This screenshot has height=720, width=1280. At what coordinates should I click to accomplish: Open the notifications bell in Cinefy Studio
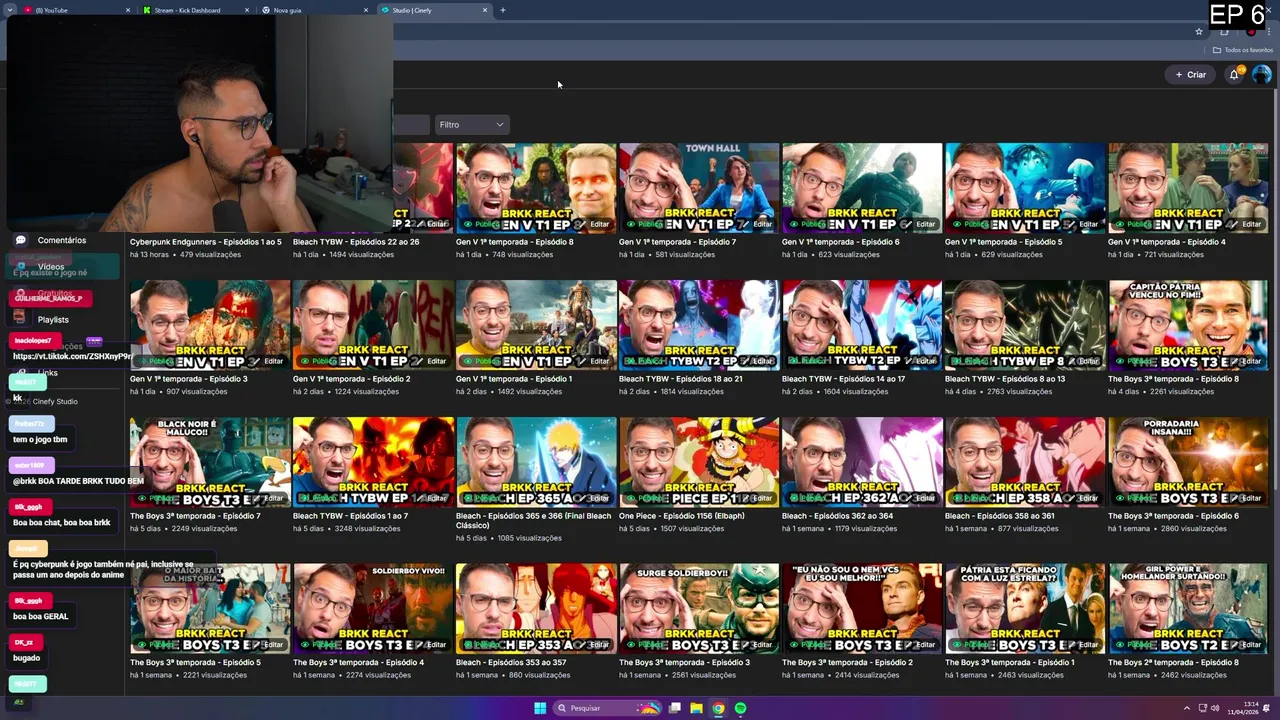click(1234, 74)
